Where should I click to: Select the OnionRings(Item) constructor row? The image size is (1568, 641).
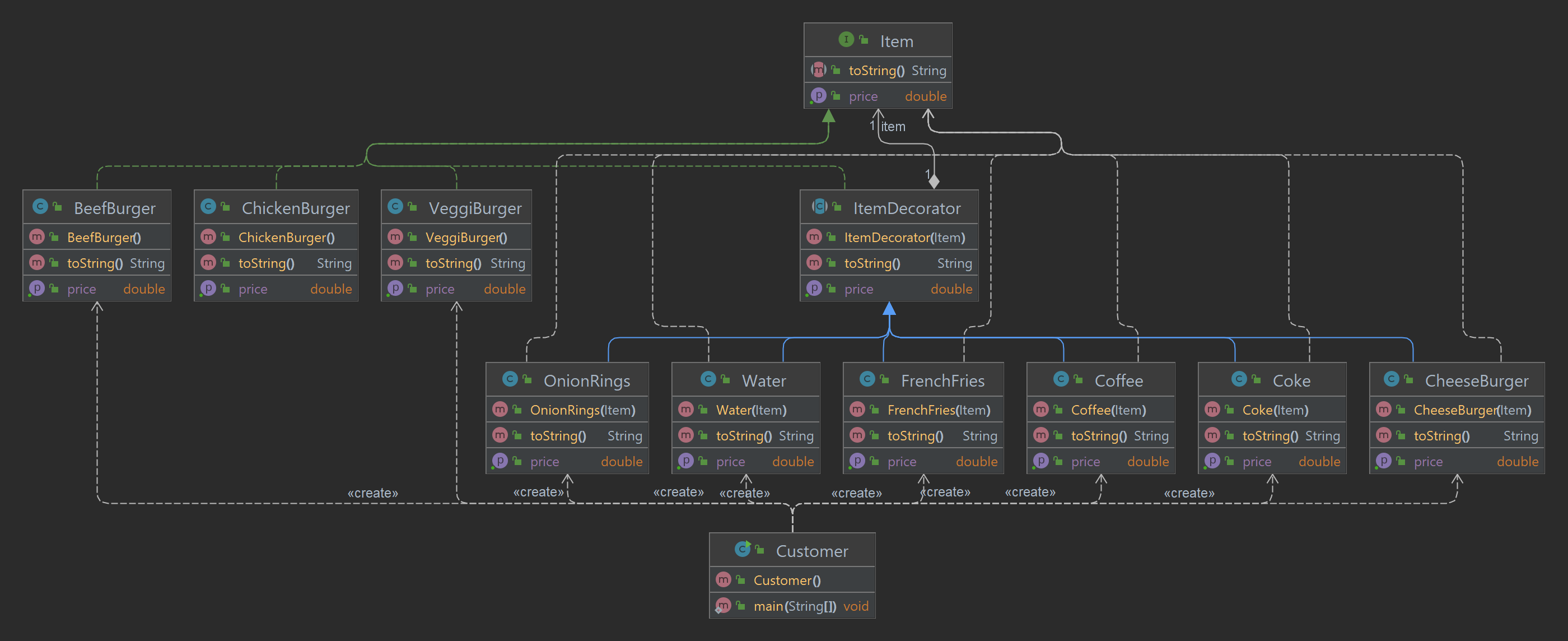click(582, 410)
